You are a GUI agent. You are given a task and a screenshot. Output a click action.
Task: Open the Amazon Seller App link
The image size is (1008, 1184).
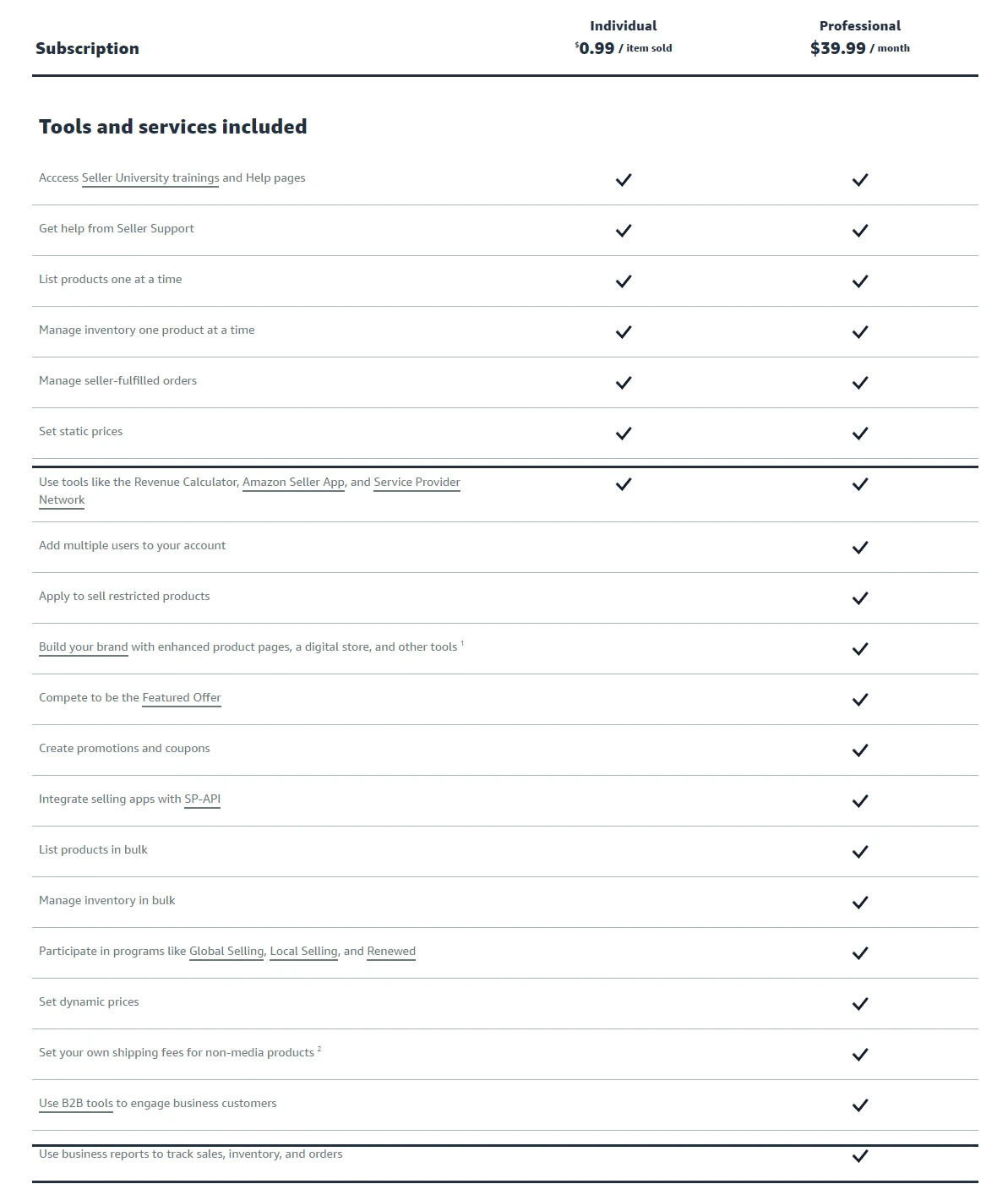pyautogui.click(x=293, y=483)
